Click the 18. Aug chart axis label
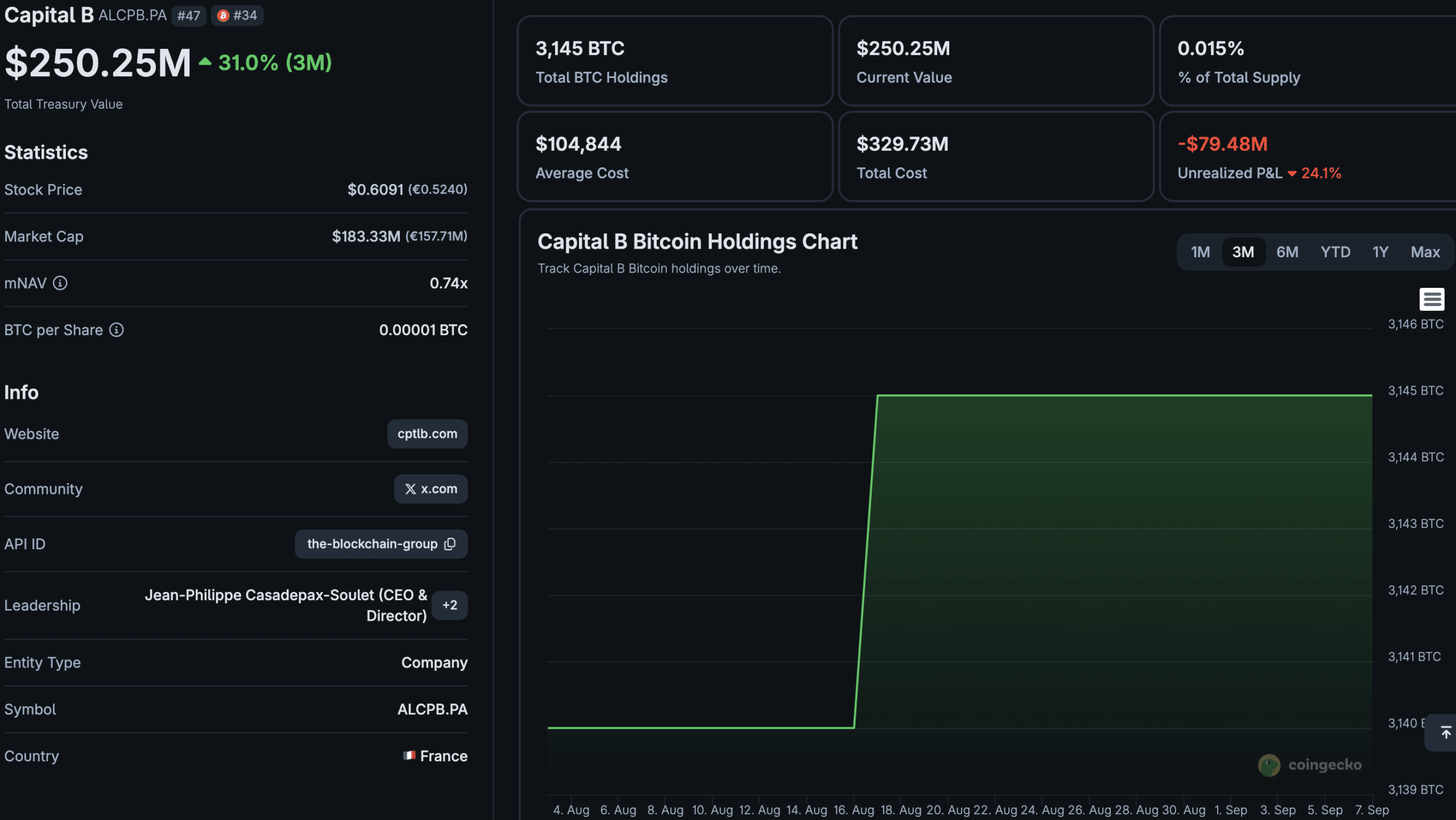 (901, 810)
